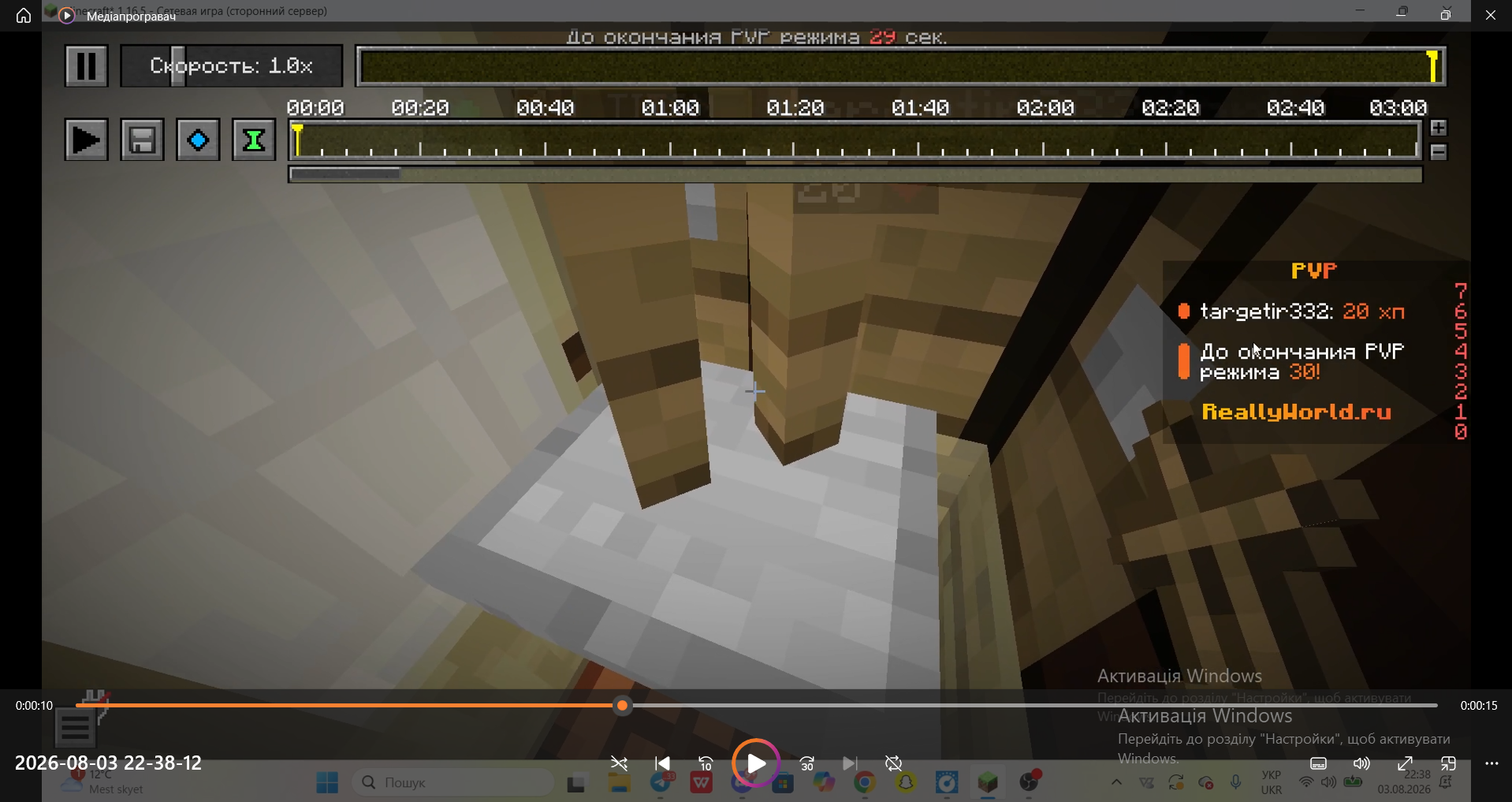This screenshot has width=1512, height=802.
Task: Click the OBS Studio taskbar icon
Action: (1030, 781)
